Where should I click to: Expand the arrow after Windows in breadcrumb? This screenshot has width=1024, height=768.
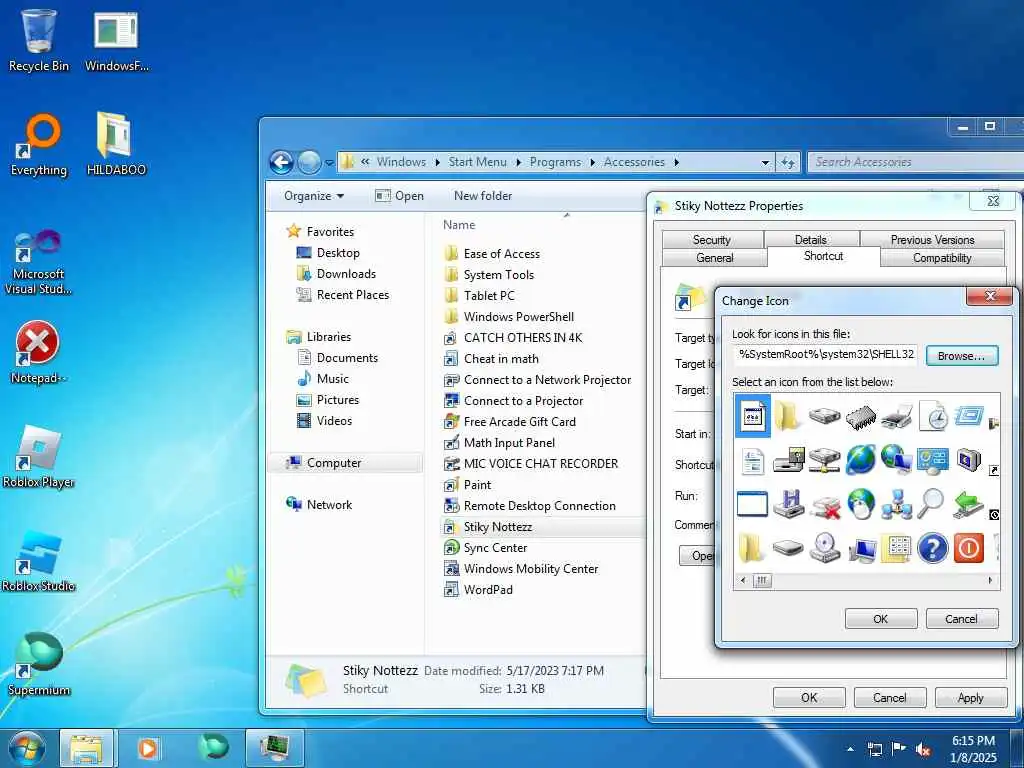[x=437, y=162]
